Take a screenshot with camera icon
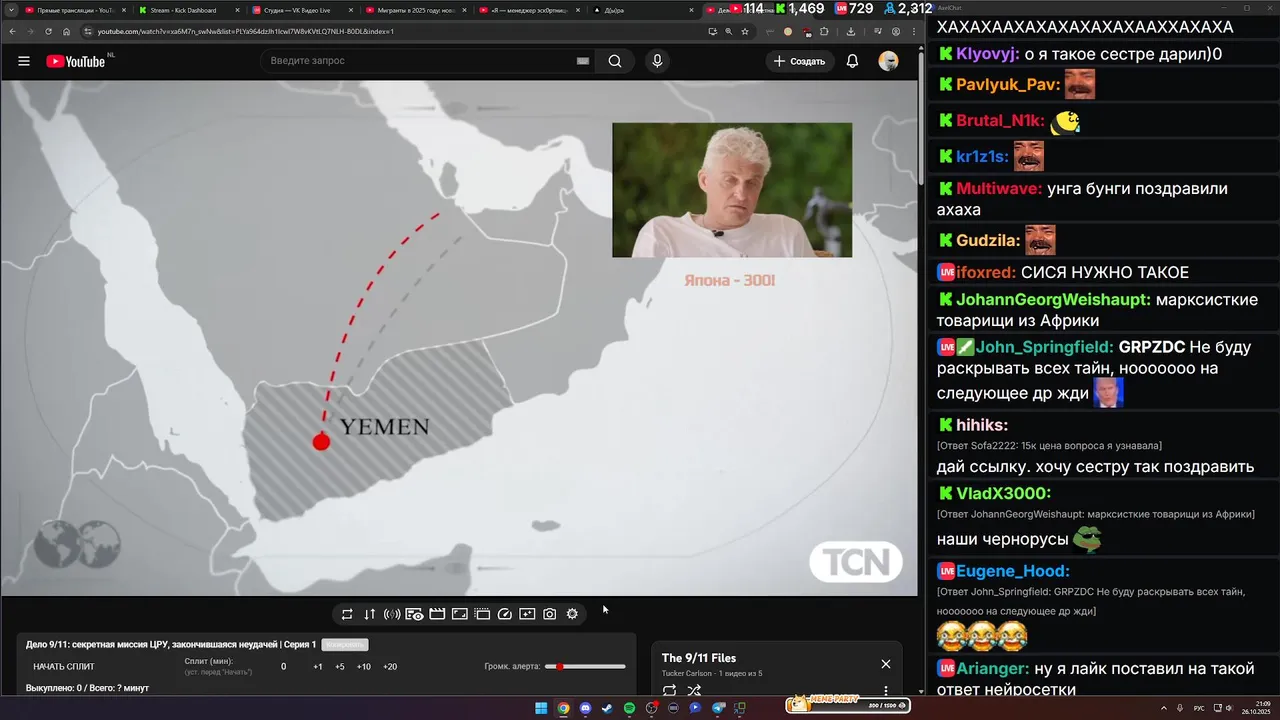 [x=549, y=614]
